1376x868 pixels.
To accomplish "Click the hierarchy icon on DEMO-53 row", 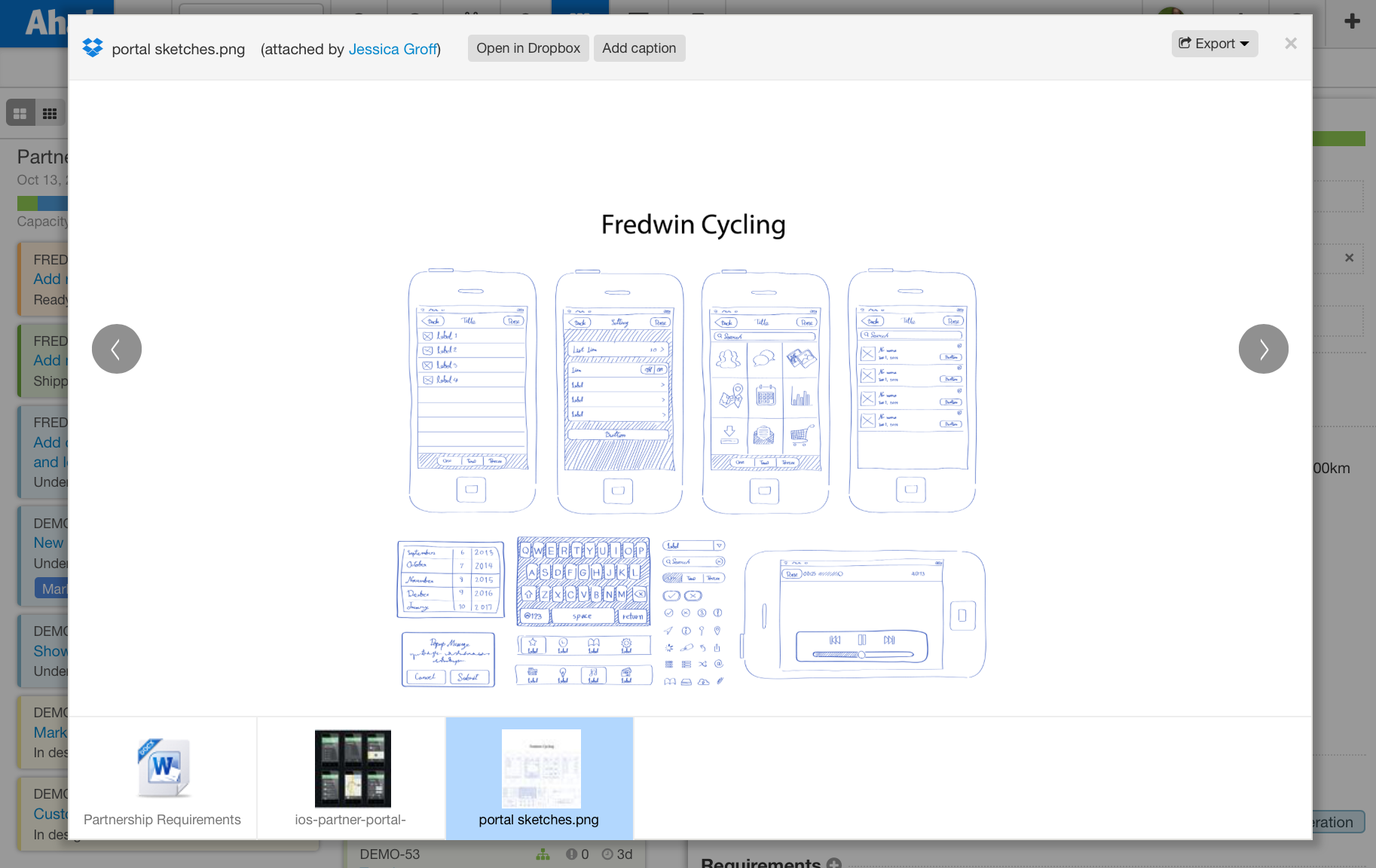I will 543,854.
